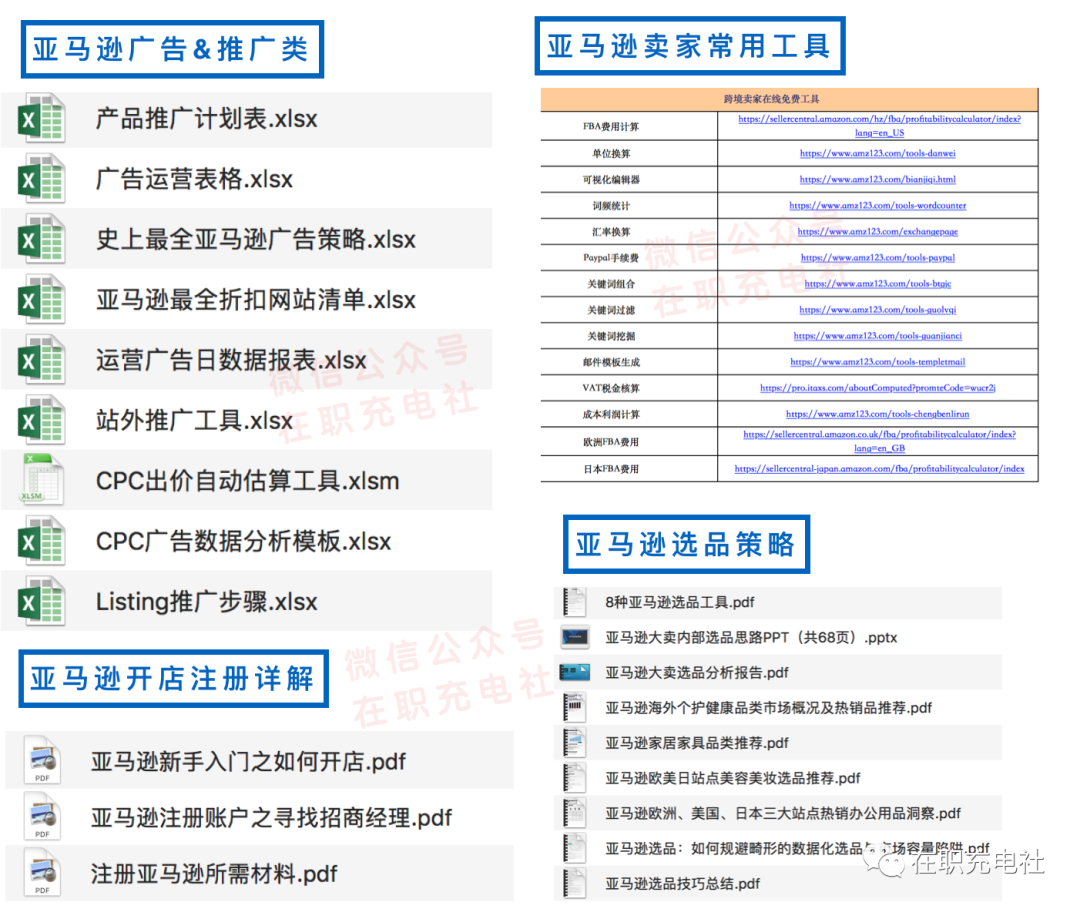Open the amz123 bianjiqi.html link
This screenshot has height=909, width=1080.
pyautogui.click(x=878, y=180)
